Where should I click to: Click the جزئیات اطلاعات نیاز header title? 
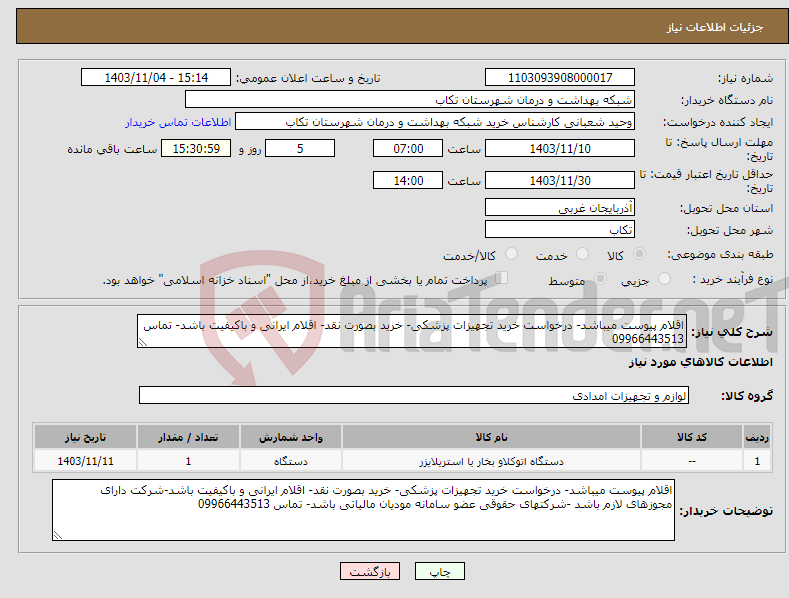(x=715, y=27)
